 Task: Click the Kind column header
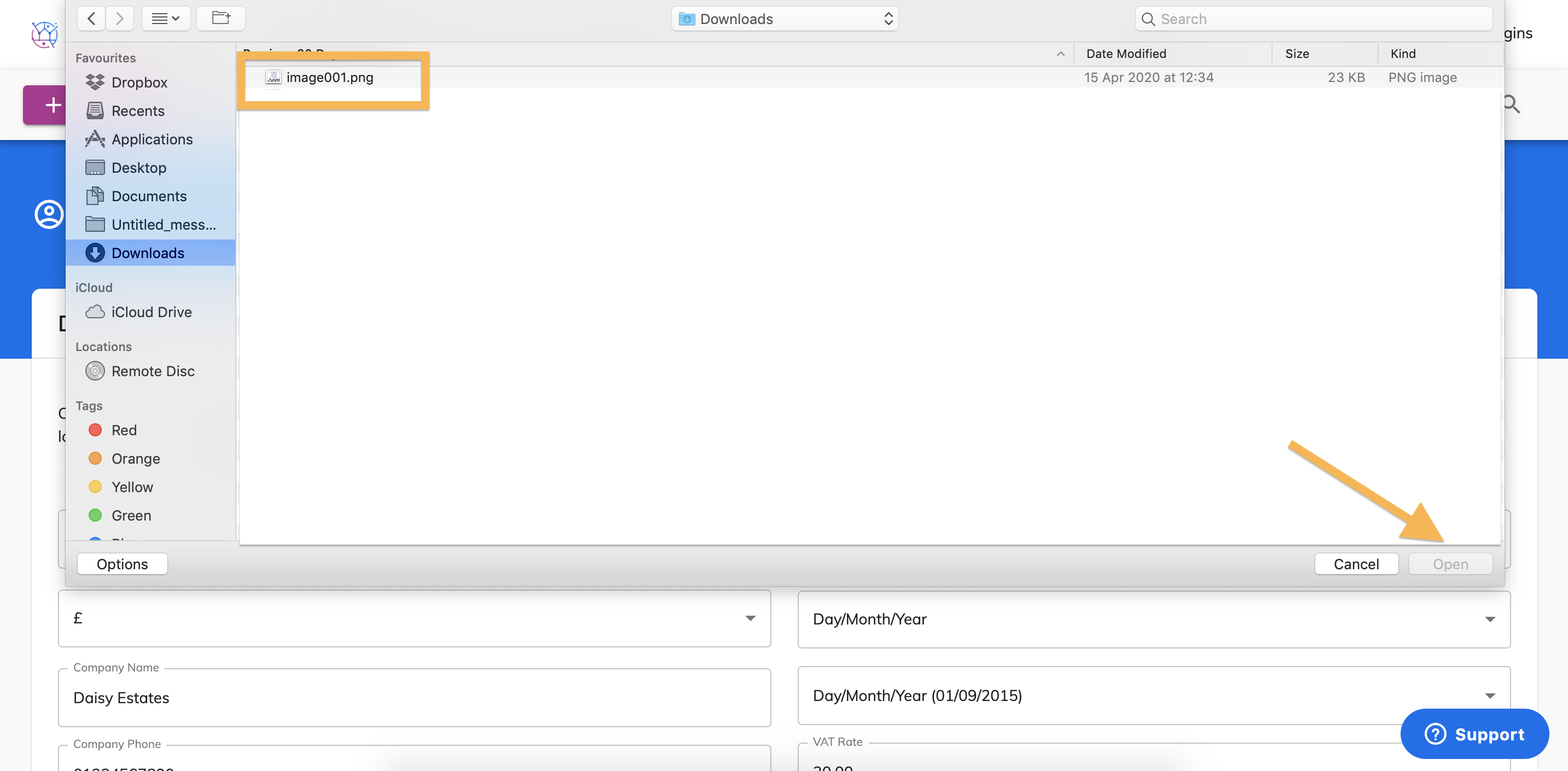point(1403,54)
